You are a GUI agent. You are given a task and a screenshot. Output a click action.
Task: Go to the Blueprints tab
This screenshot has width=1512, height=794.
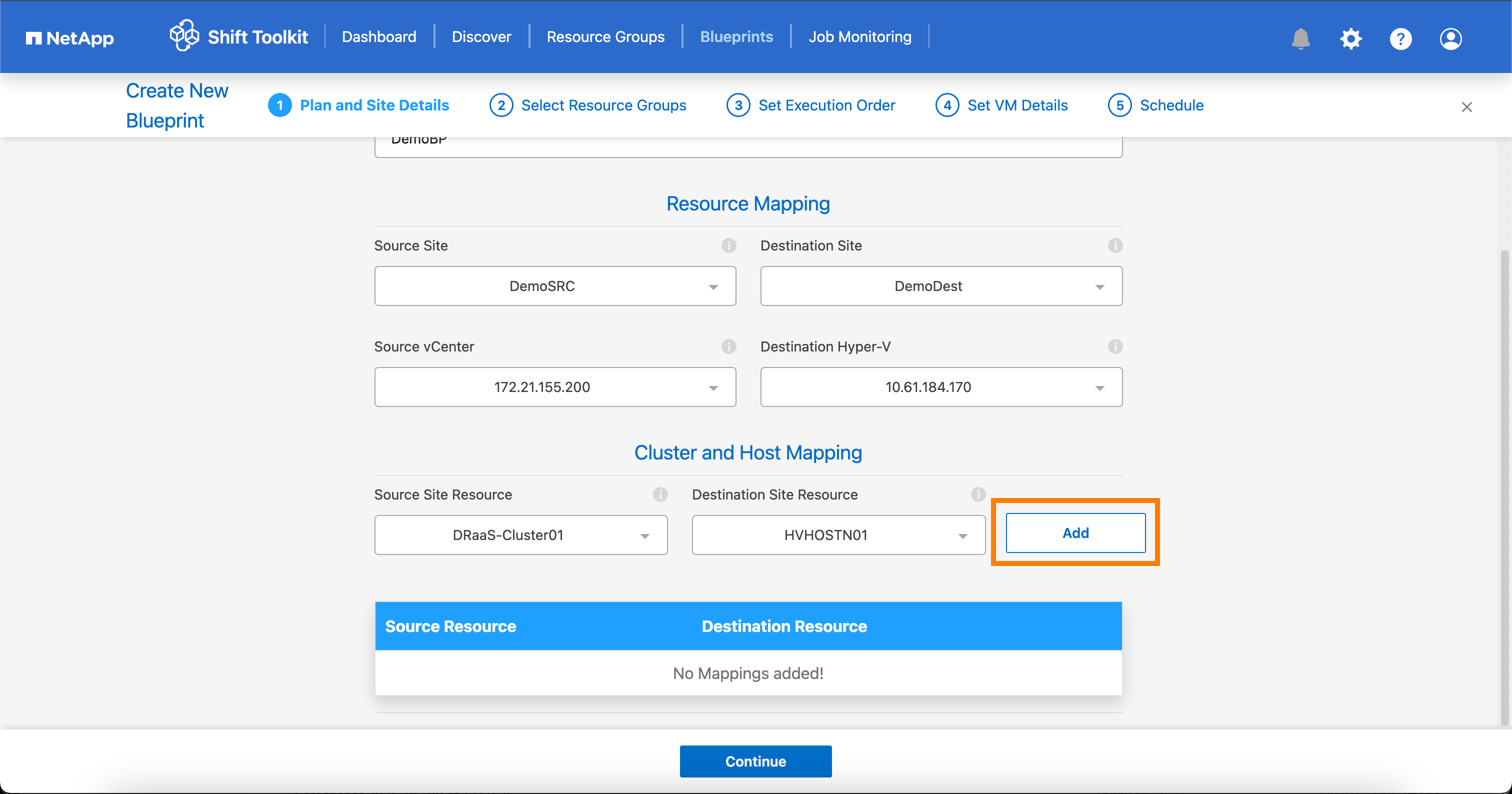736,36
